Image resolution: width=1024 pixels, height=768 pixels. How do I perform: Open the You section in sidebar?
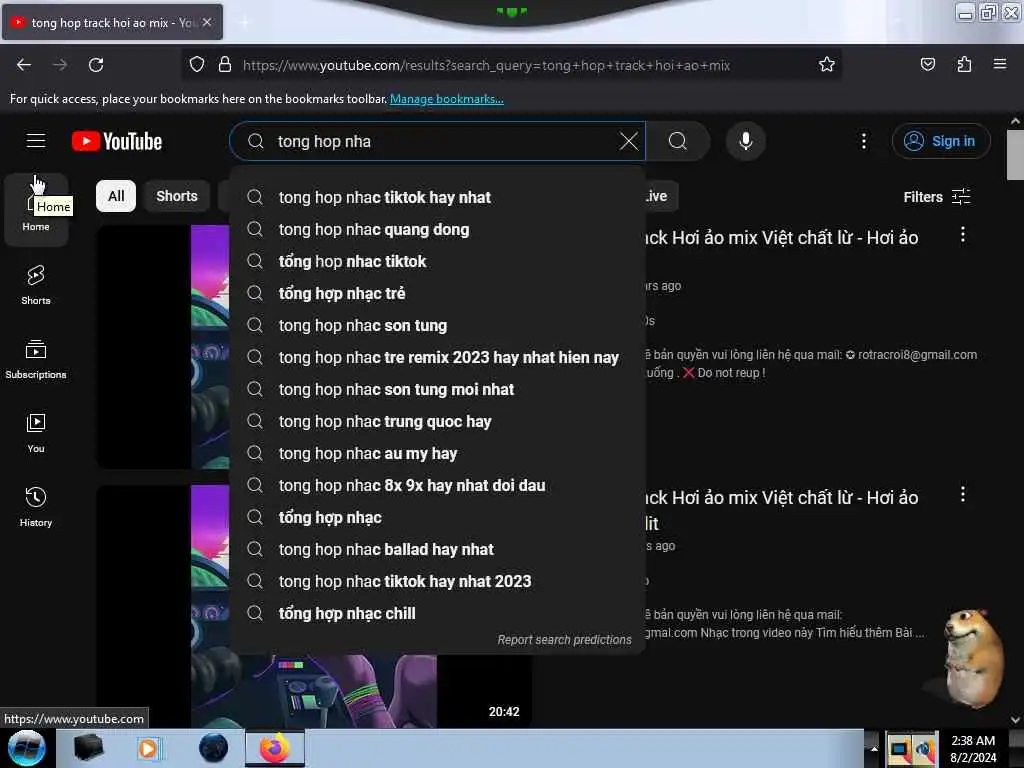[x=36, y=433]
